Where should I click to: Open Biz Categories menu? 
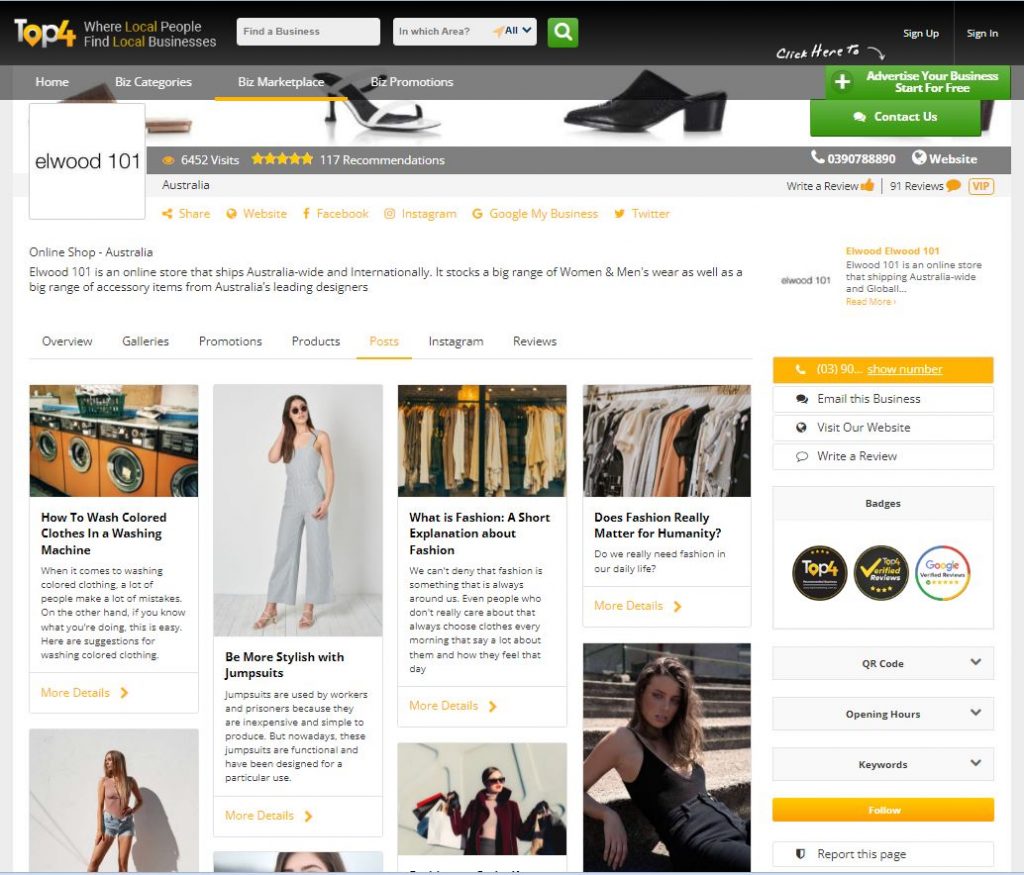153,82
